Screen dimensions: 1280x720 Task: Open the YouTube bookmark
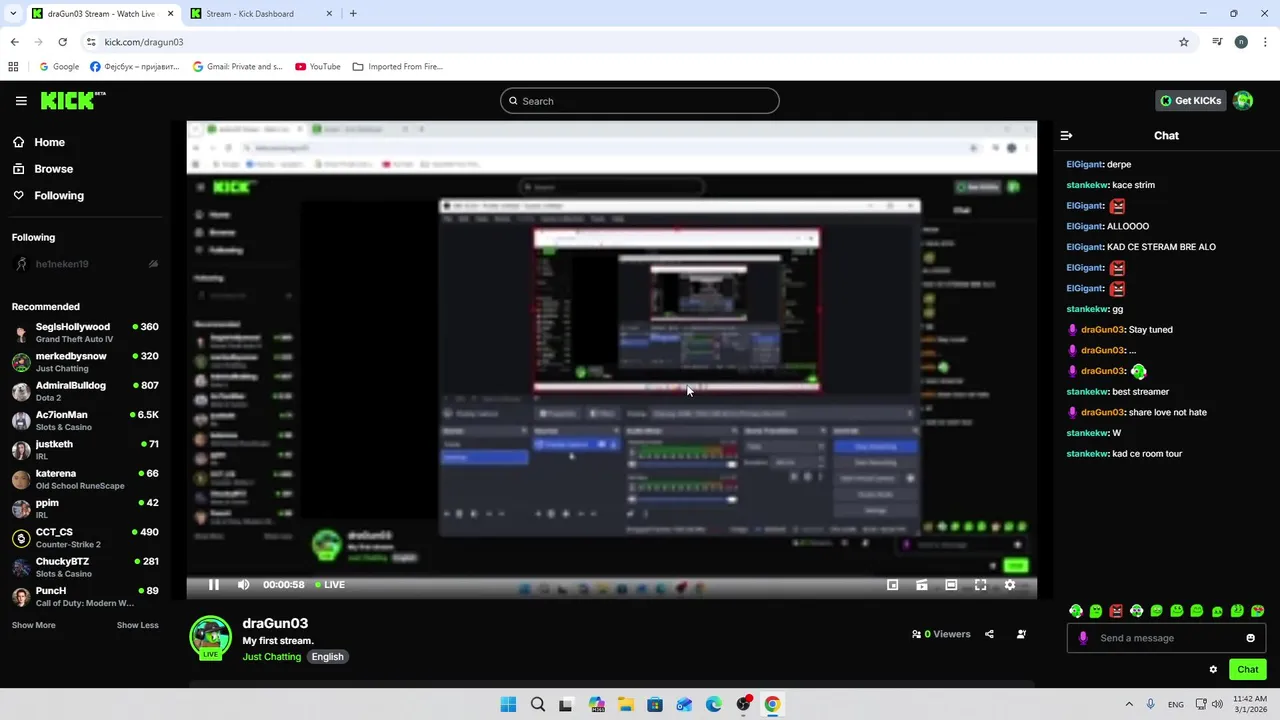tap(318, 67)
